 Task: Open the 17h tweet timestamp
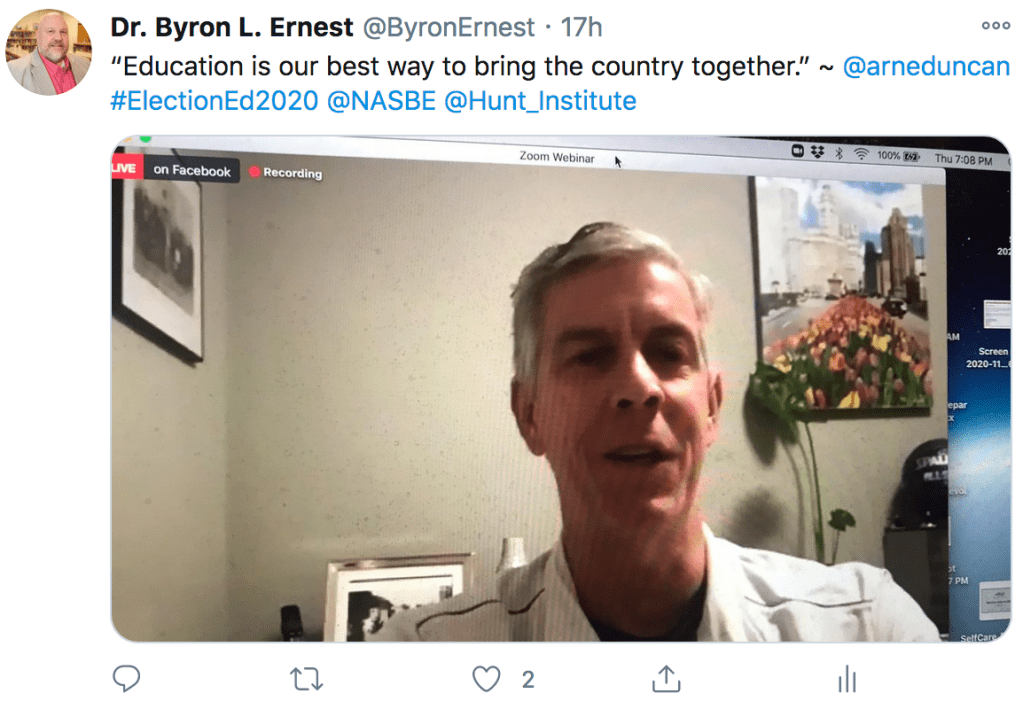coord(581,27)
